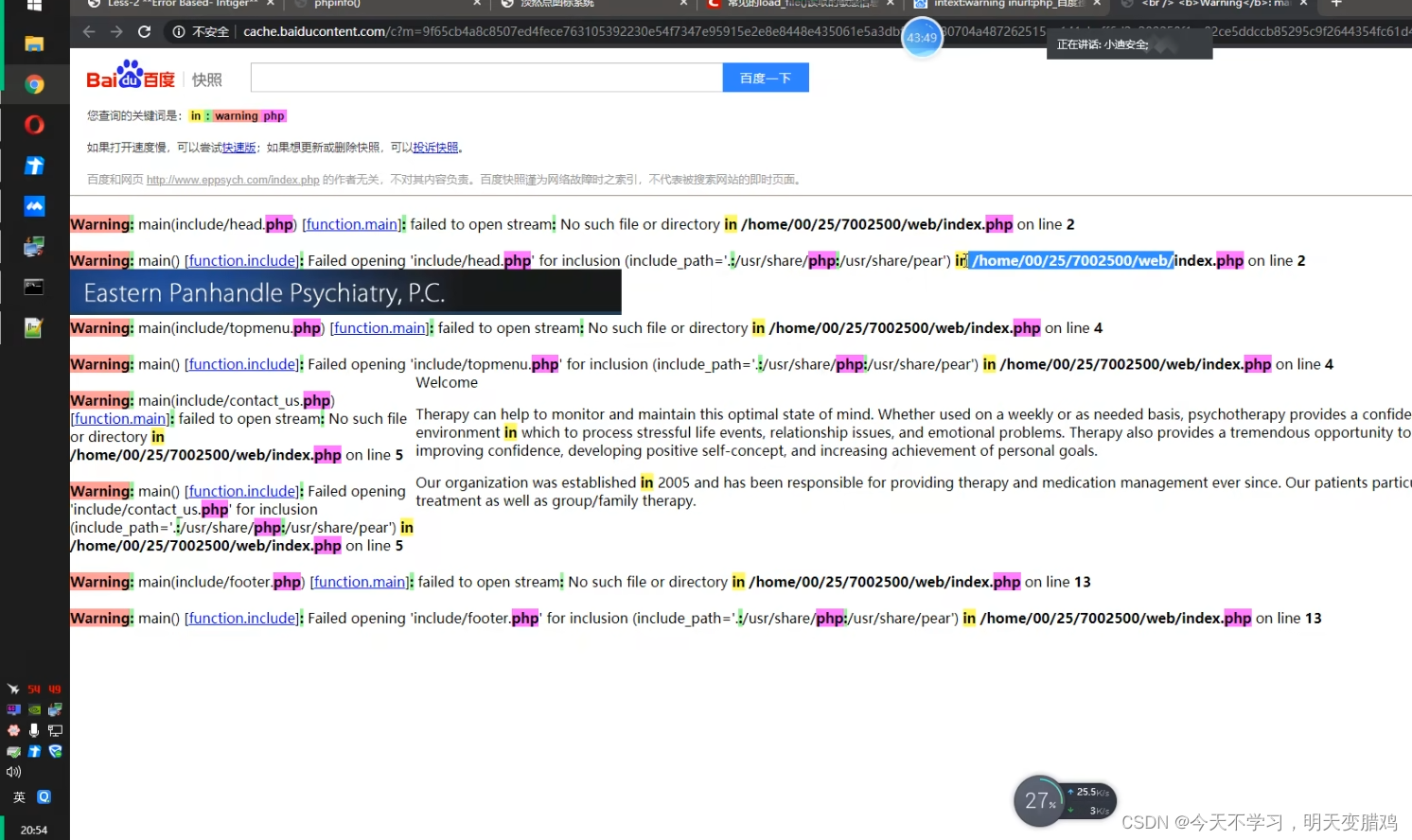Screen dimensions: 1412x840
Task: Click function.include link in contact_us.php warning
Action: point(242,491)
